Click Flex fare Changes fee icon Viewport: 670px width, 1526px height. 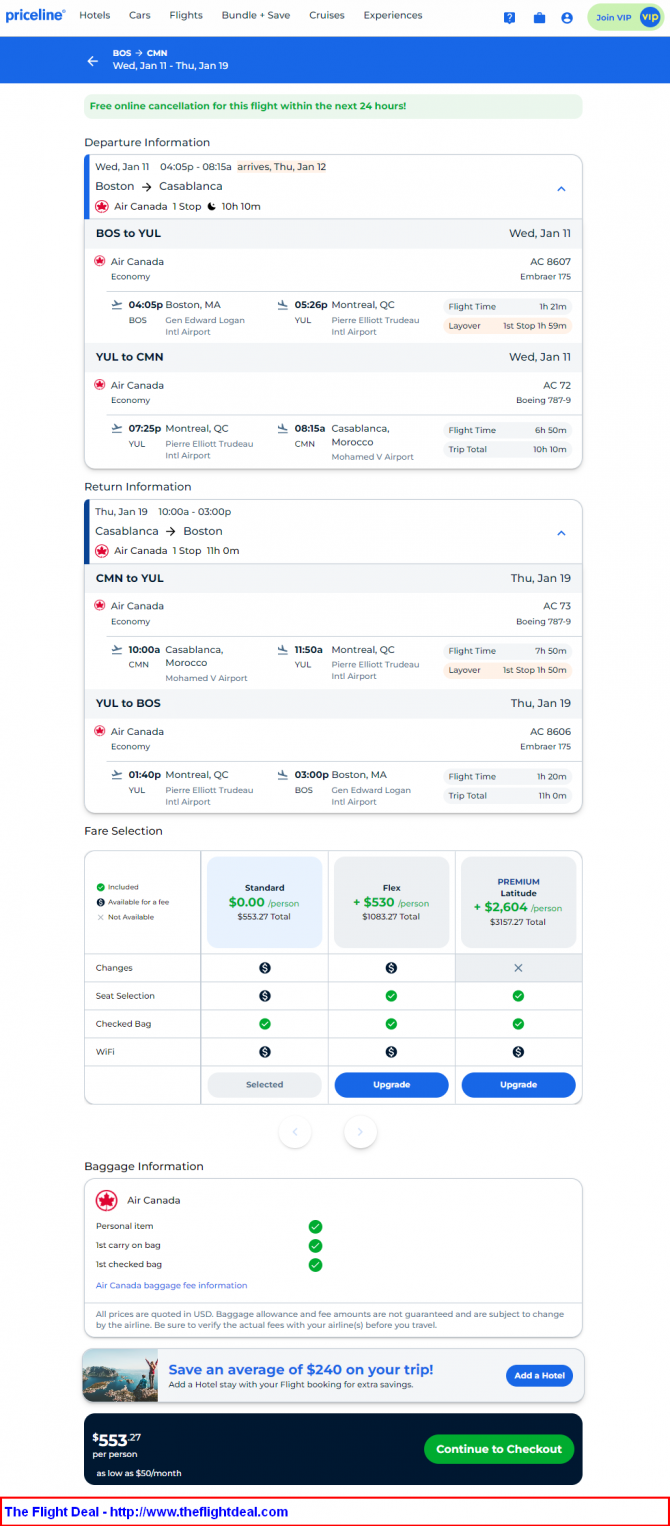click(x=391, y=968)
